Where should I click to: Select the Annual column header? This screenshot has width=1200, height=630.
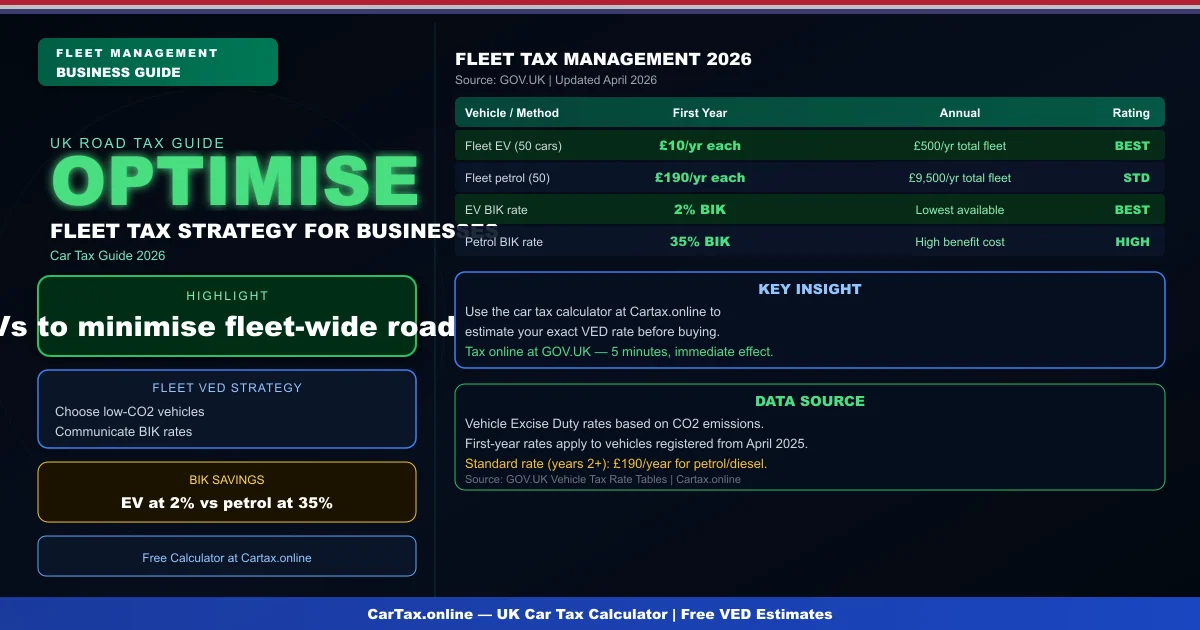click(x=959, y=113)
